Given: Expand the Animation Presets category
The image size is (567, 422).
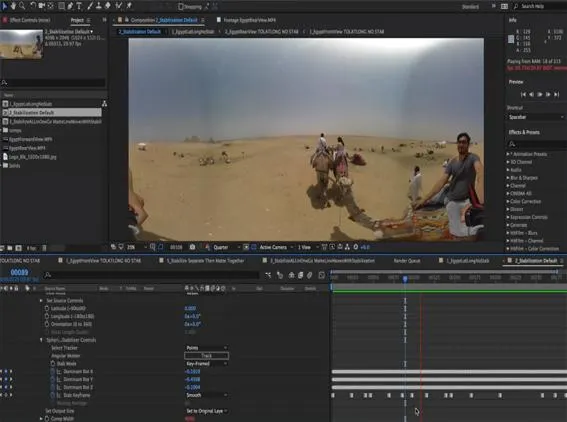Looking at the screenshot, I should [x=508, y=154].
